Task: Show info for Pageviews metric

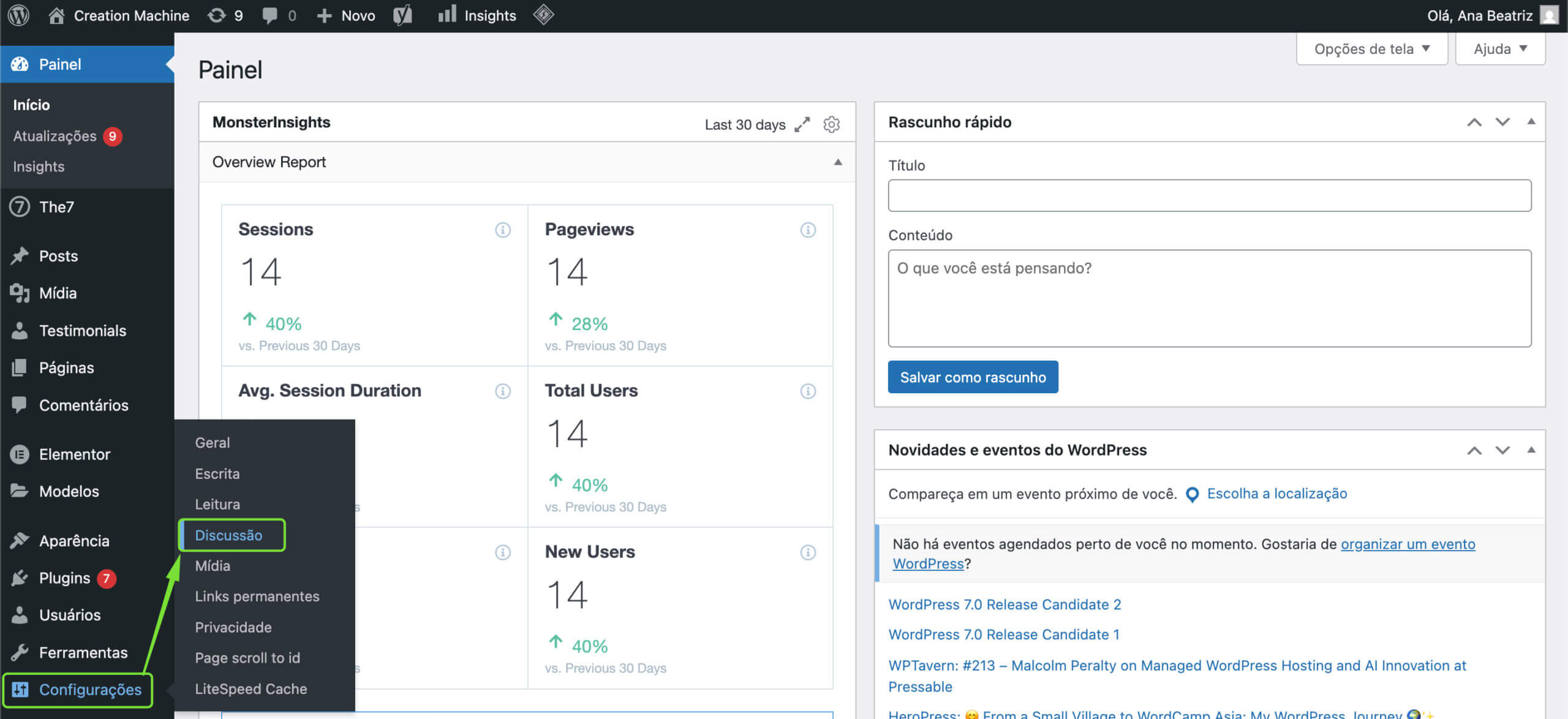Action: (808, 230)
